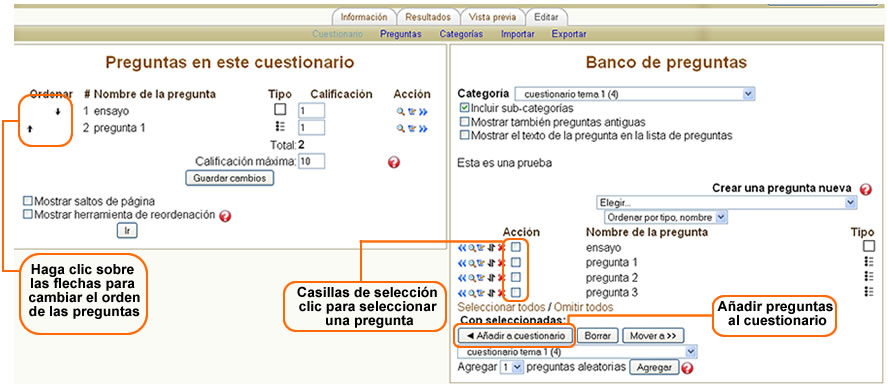Preview pregunta 2 in the question bank
888x384 pixels.
471,278
